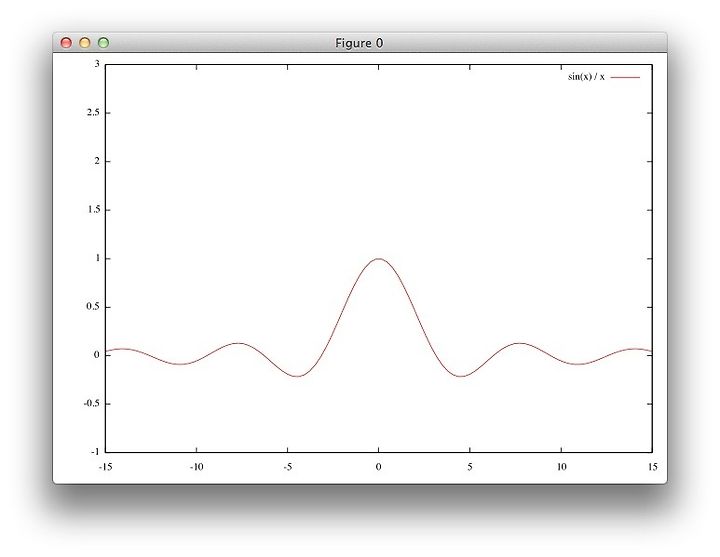Maximize Figure 0 with green button
The image size is (720, 557).
click(x=104, y=43)
